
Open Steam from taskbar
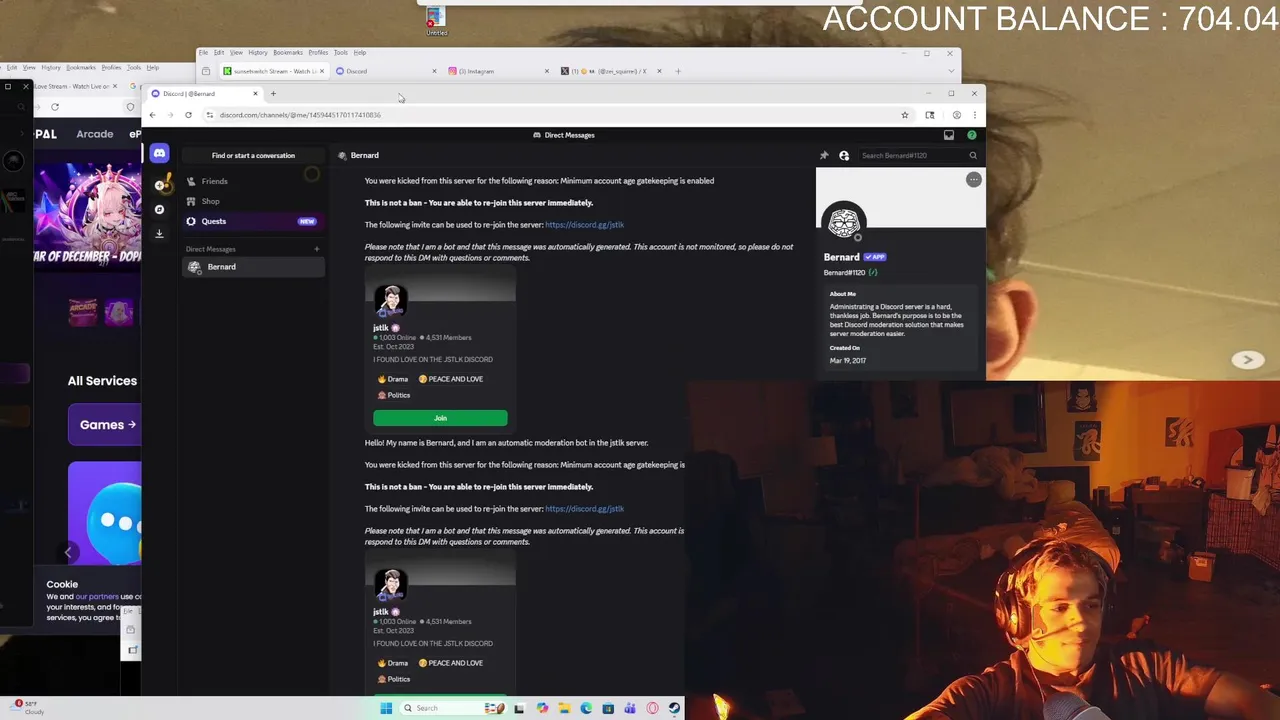coord(674,708)
